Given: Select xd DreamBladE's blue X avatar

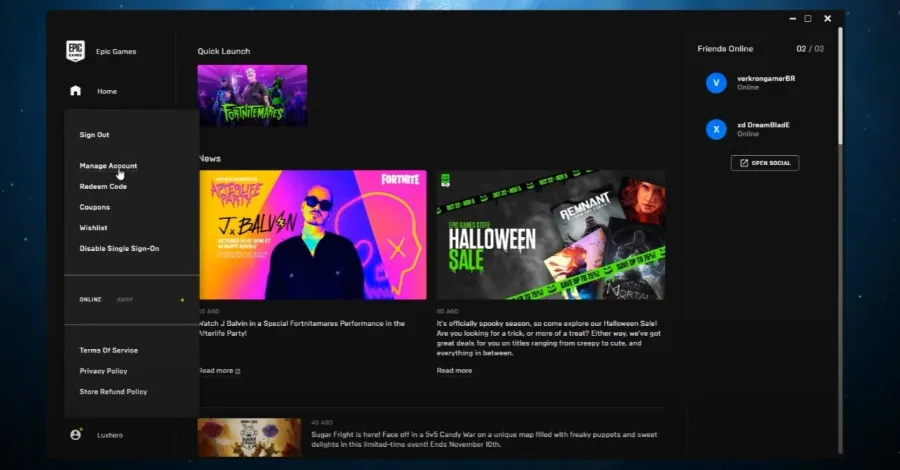Looking at the screenshot, I should pyautogui.click(x=716, y=129).
